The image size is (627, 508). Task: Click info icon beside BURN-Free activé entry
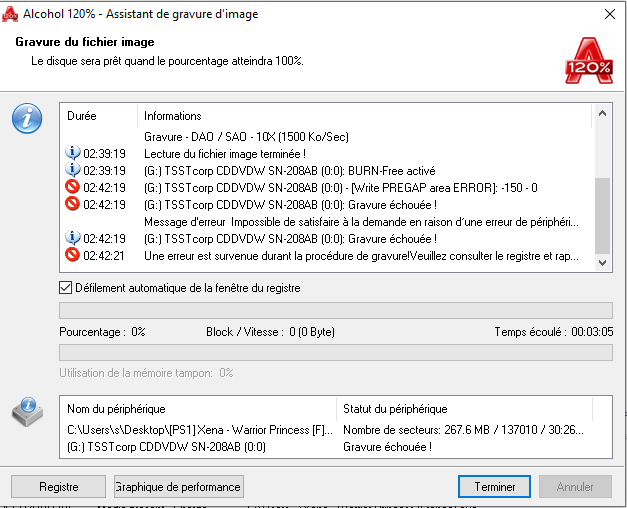[72, 170]
